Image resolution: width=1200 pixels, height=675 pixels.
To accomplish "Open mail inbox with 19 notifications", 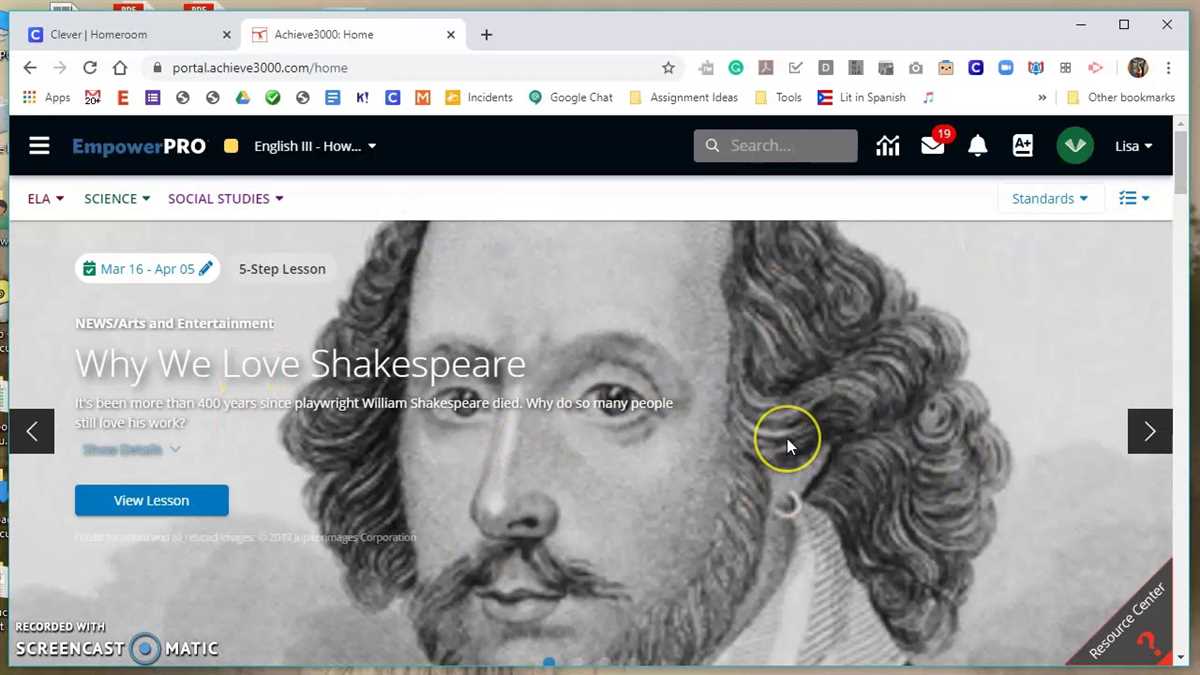I will point(933,146).
